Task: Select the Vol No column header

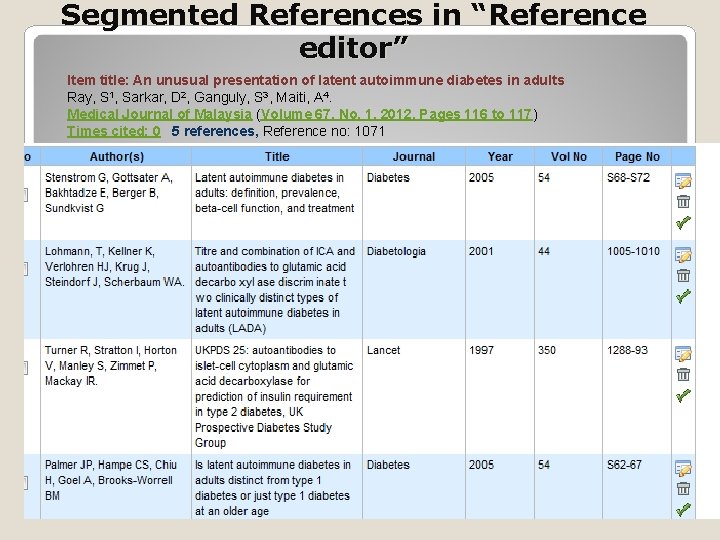Action: pyautogui.click(x=568, y=157)
